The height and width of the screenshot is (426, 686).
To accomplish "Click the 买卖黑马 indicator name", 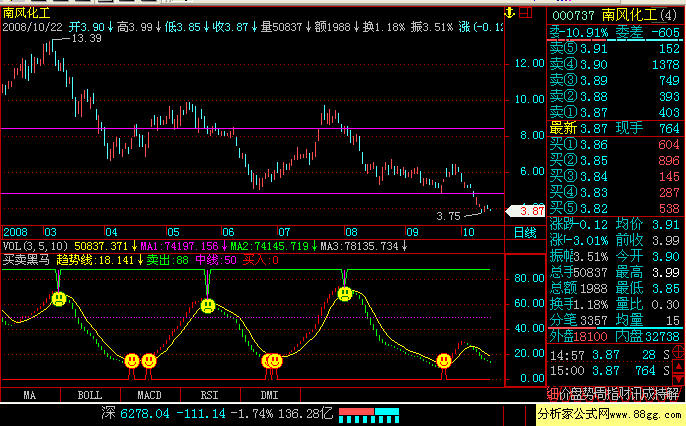I will tap(26, 260).
